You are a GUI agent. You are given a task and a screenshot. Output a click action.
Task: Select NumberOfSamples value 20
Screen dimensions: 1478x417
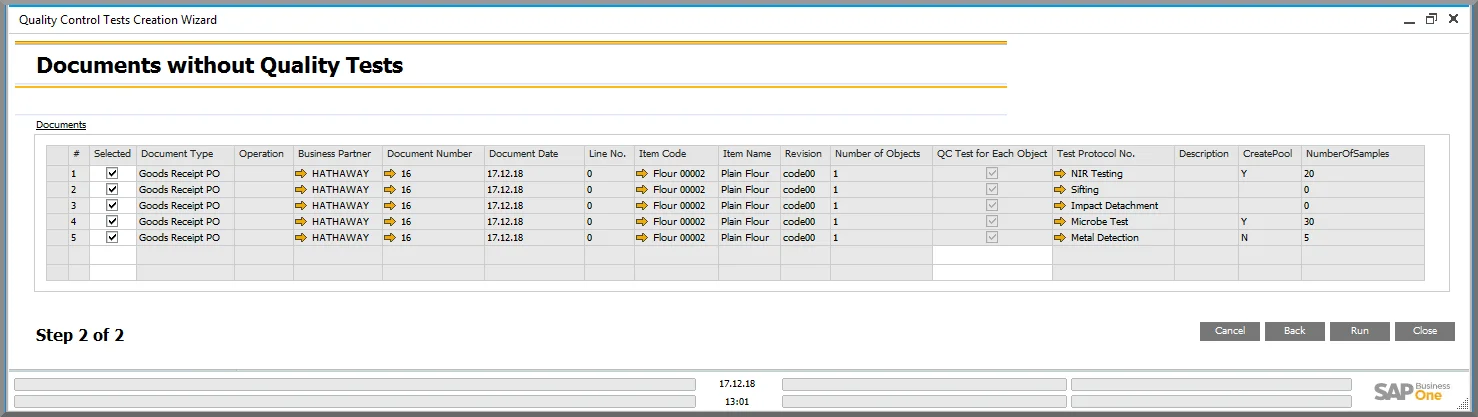(x=1363, y=173)
